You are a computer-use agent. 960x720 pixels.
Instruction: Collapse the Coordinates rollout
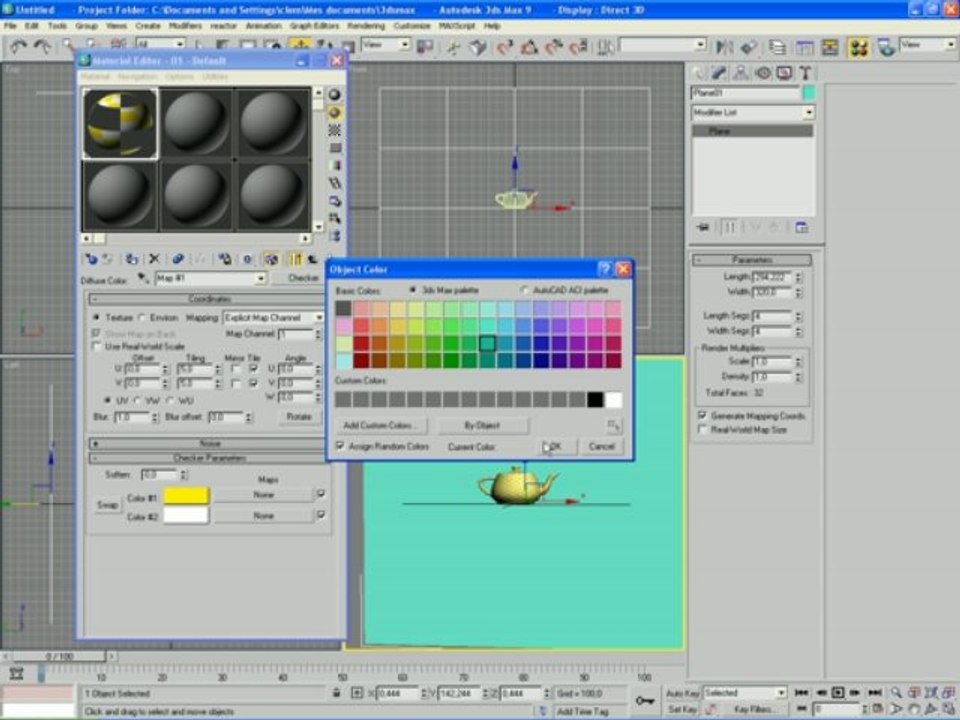210,299
